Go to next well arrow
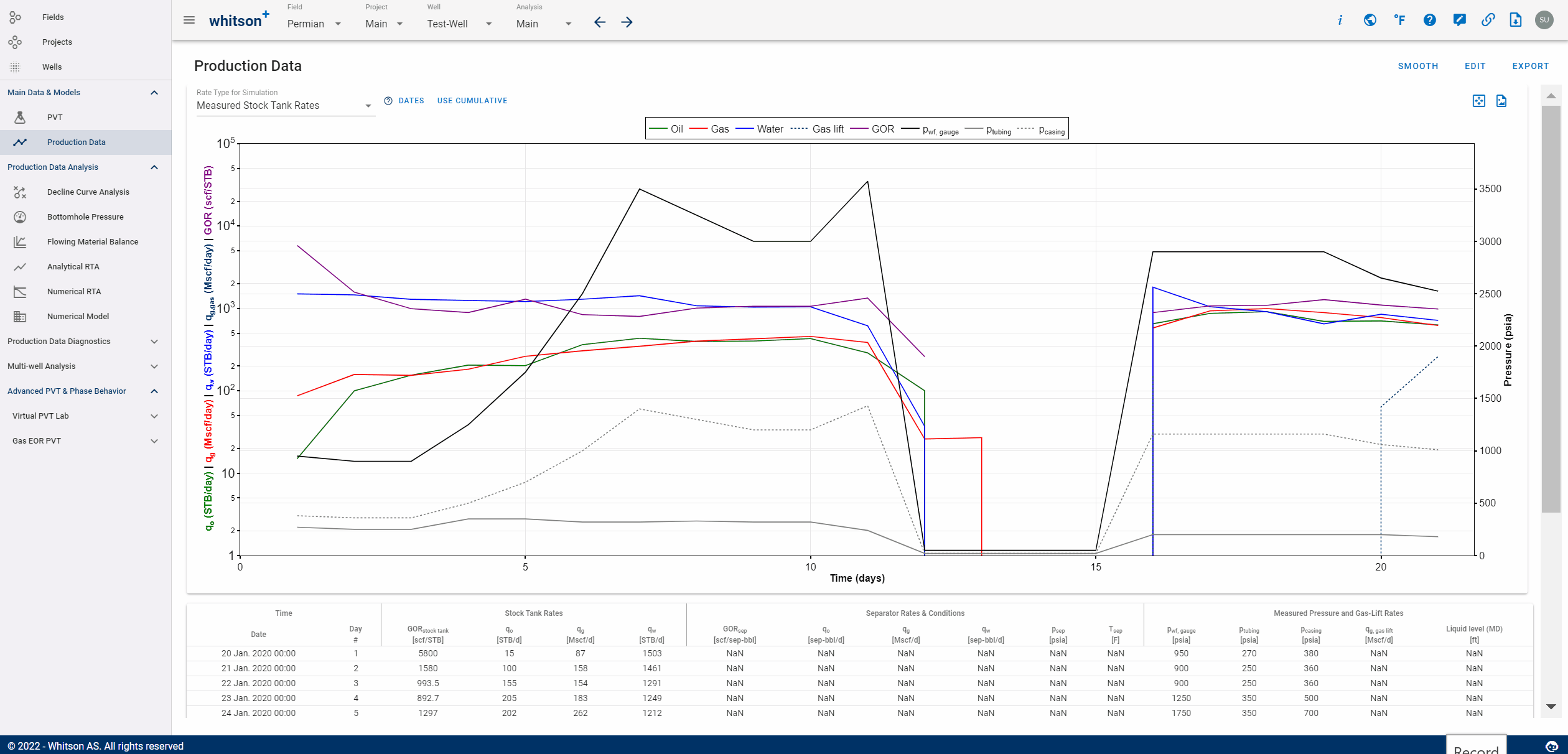This screenshot has height=754, width=1568. click(627, 22)
